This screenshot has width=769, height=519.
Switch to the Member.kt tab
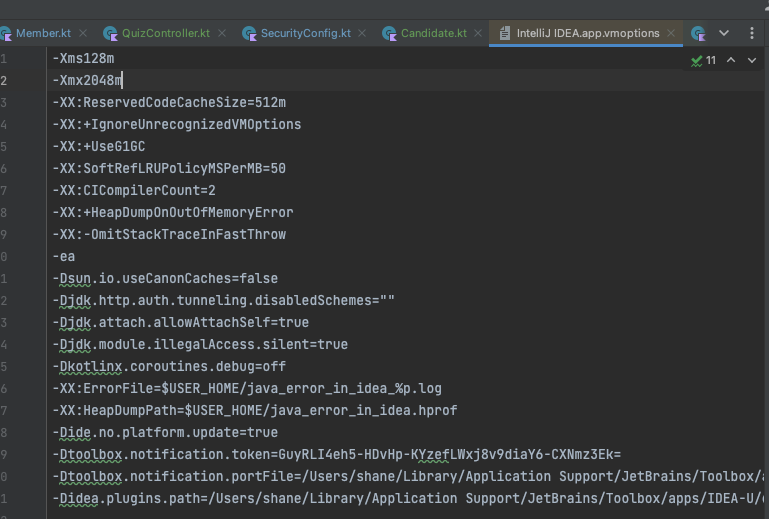43,33
